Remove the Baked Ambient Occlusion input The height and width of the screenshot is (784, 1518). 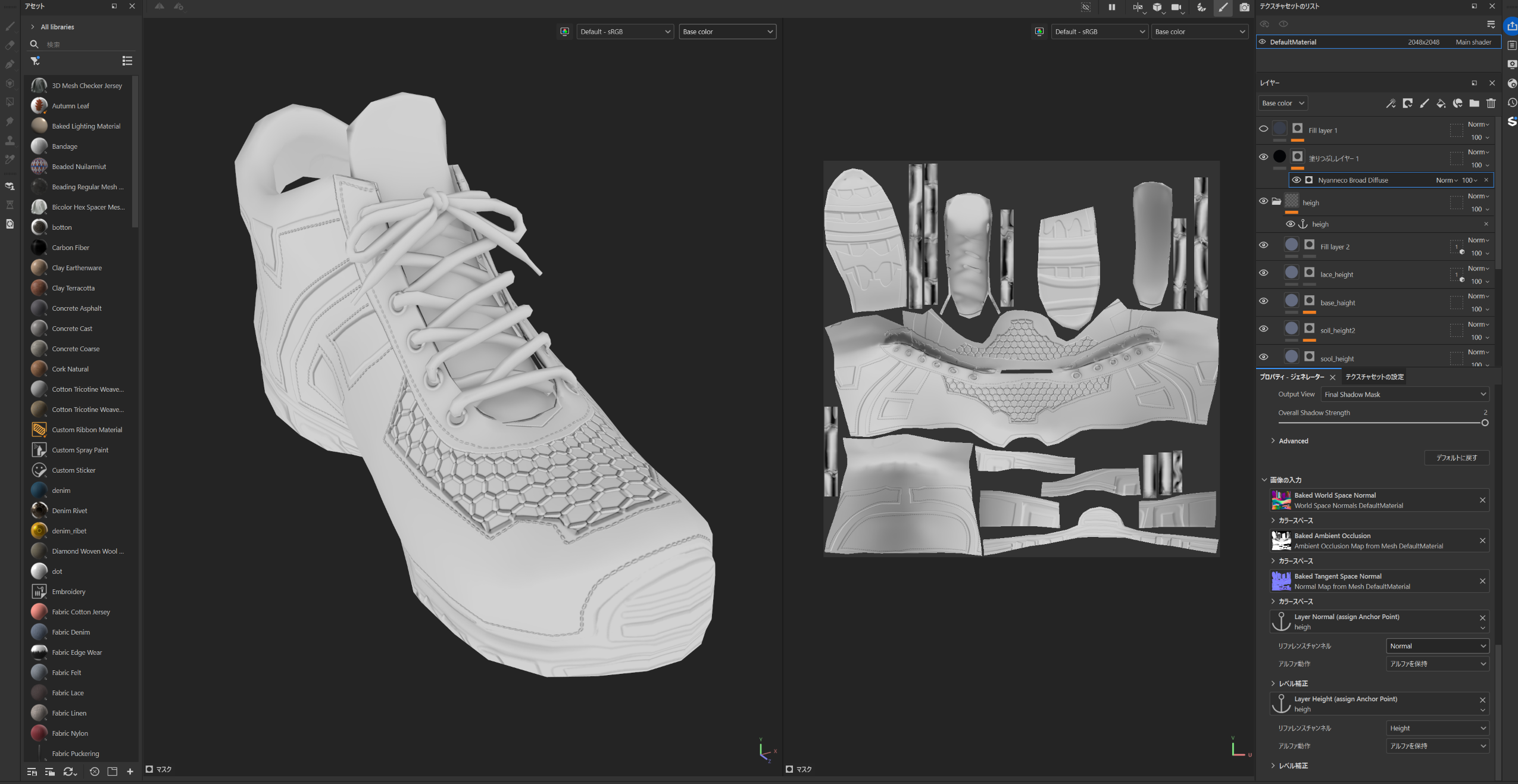[1482, 541]
